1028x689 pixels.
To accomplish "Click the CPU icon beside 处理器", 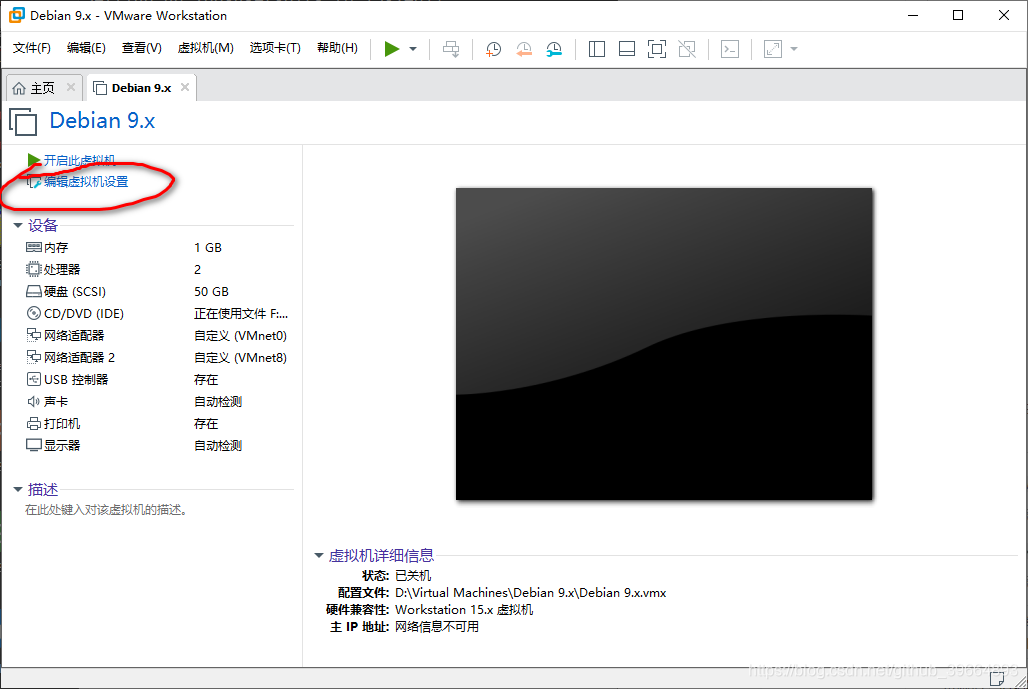I will [x=33, y=269].
